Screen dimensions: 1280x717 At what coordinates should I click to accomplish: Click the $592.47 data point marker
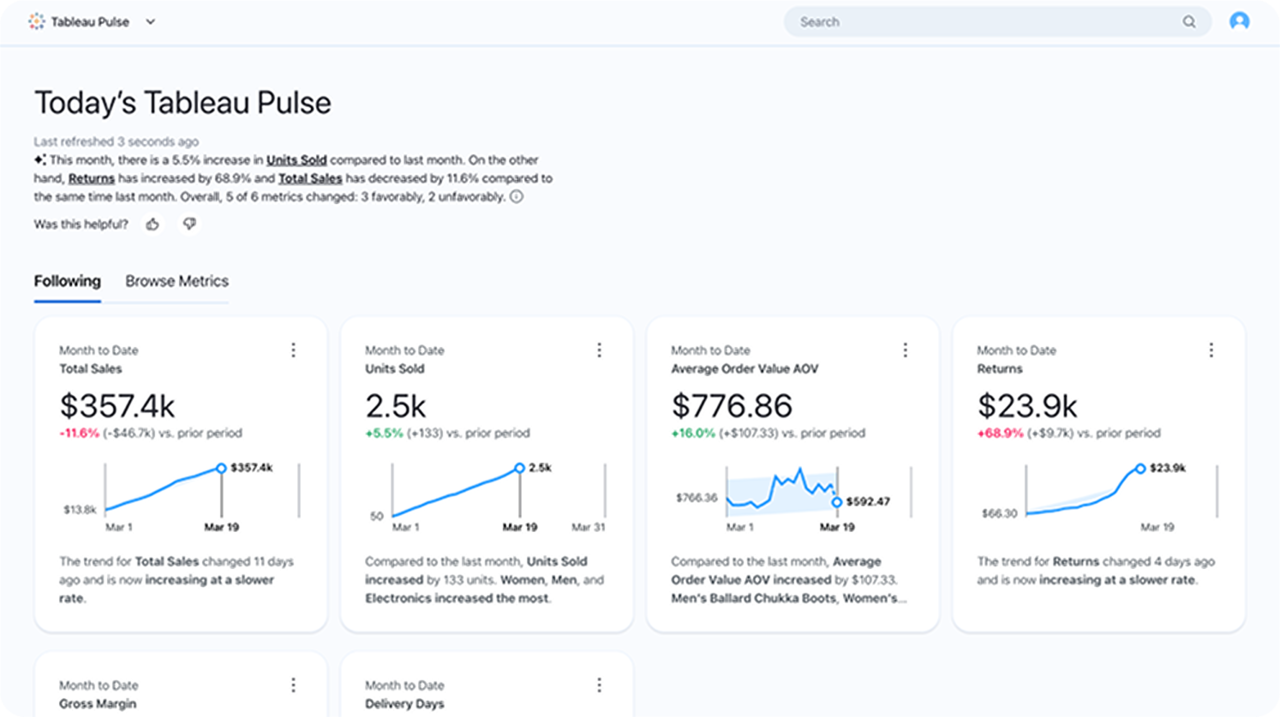click(837, 502)
